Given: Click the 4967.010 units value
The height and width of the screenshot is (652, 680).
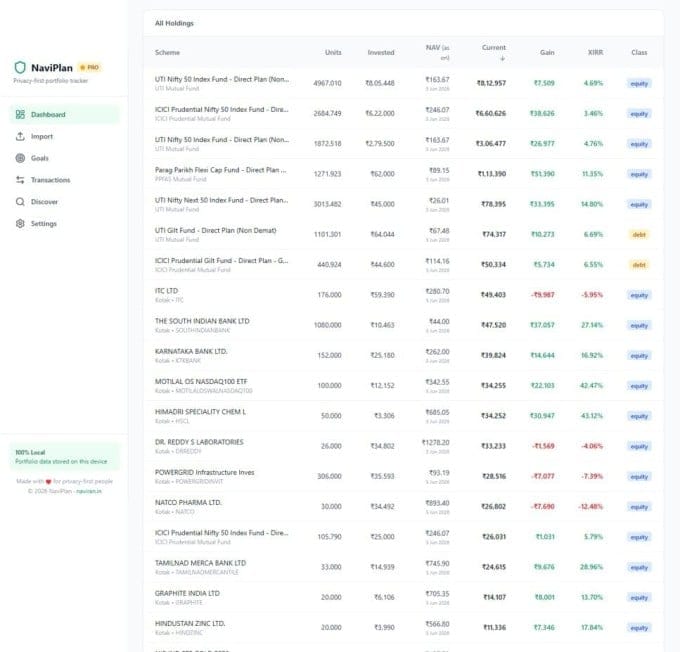Looking at the screenshot, I should 327,83.
